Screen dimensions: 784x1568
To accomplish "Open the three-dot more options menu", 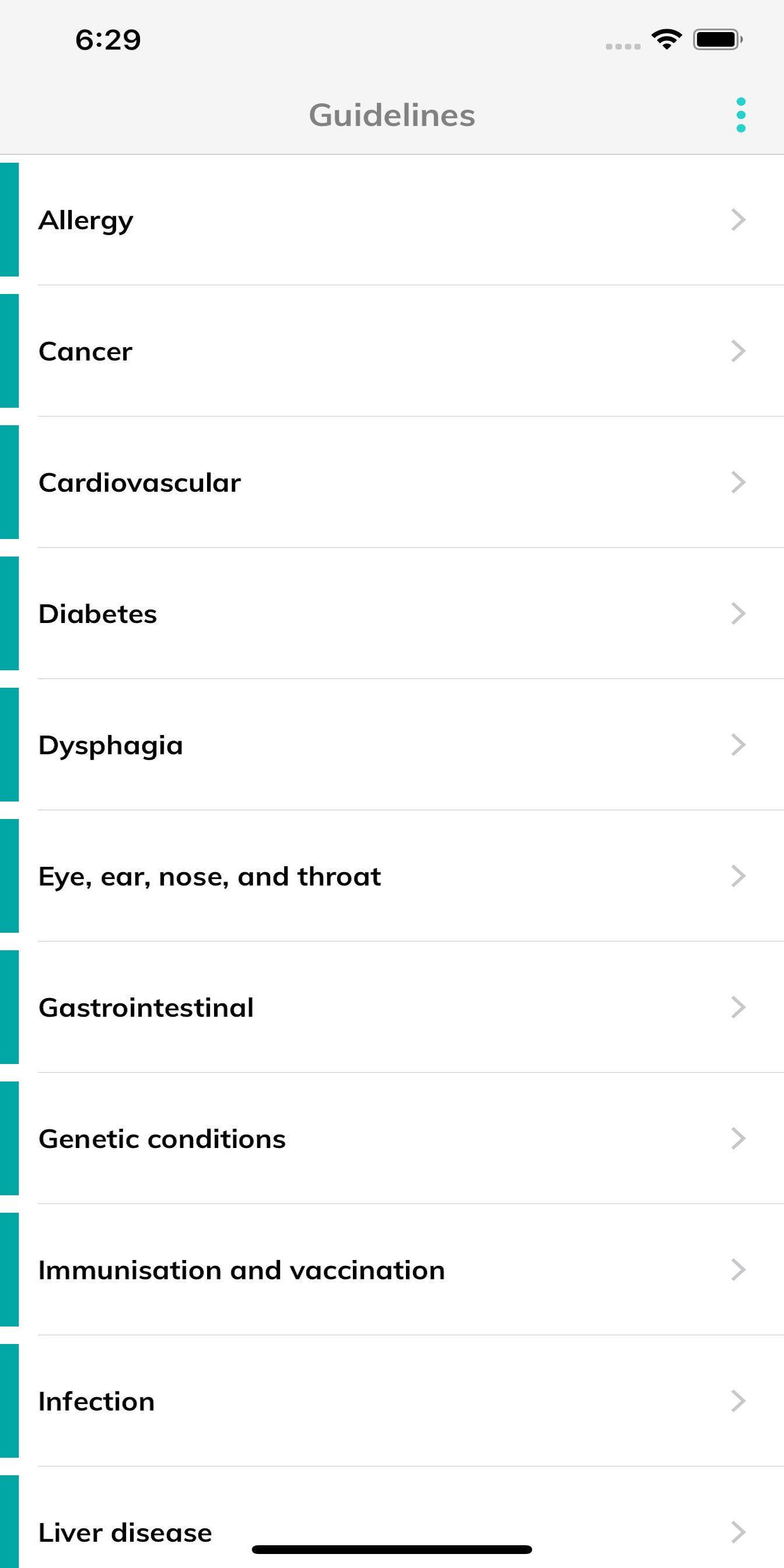I will coord(740,115).
